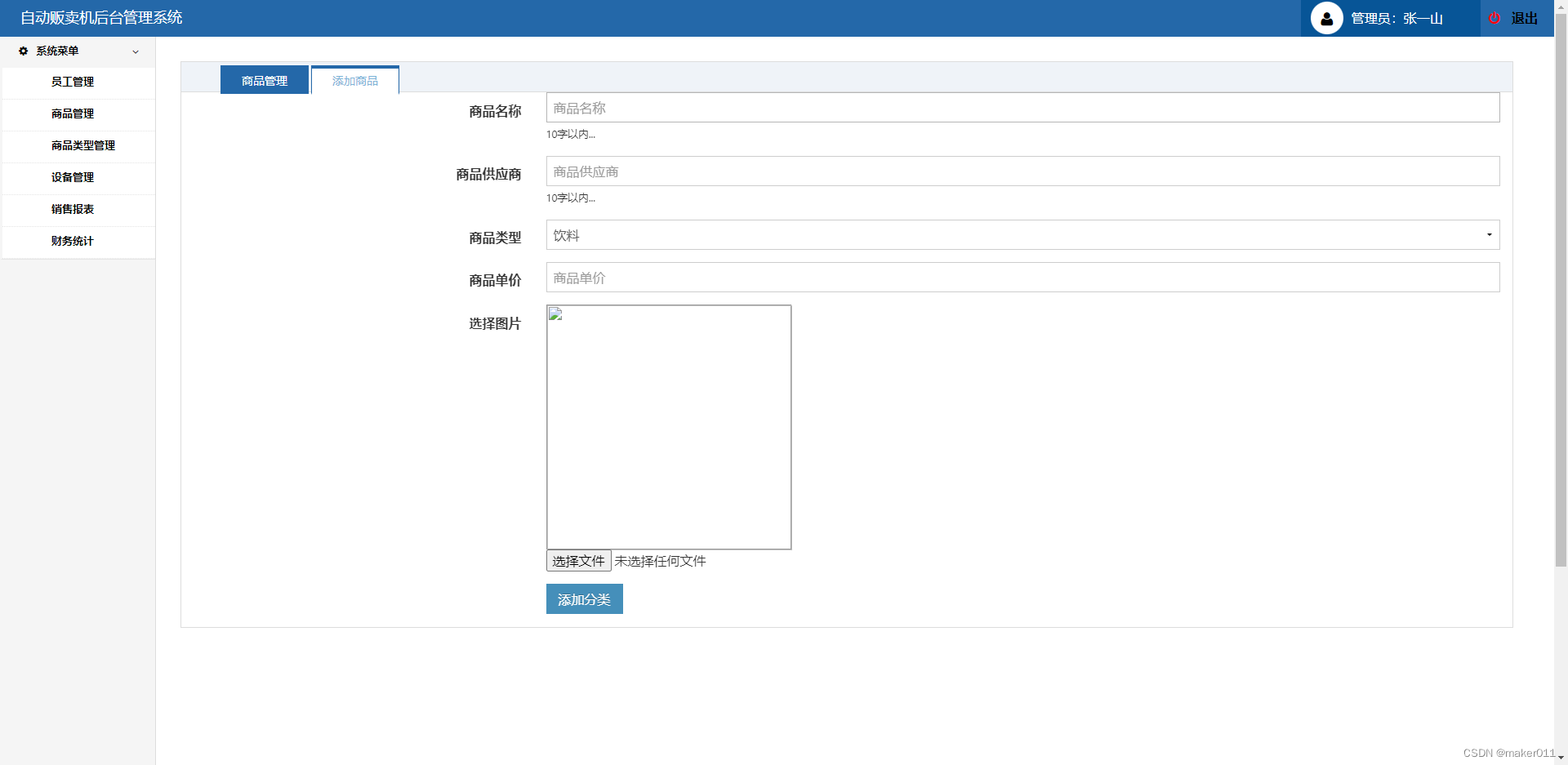Click the 退出 logout link

point(1524,18)
